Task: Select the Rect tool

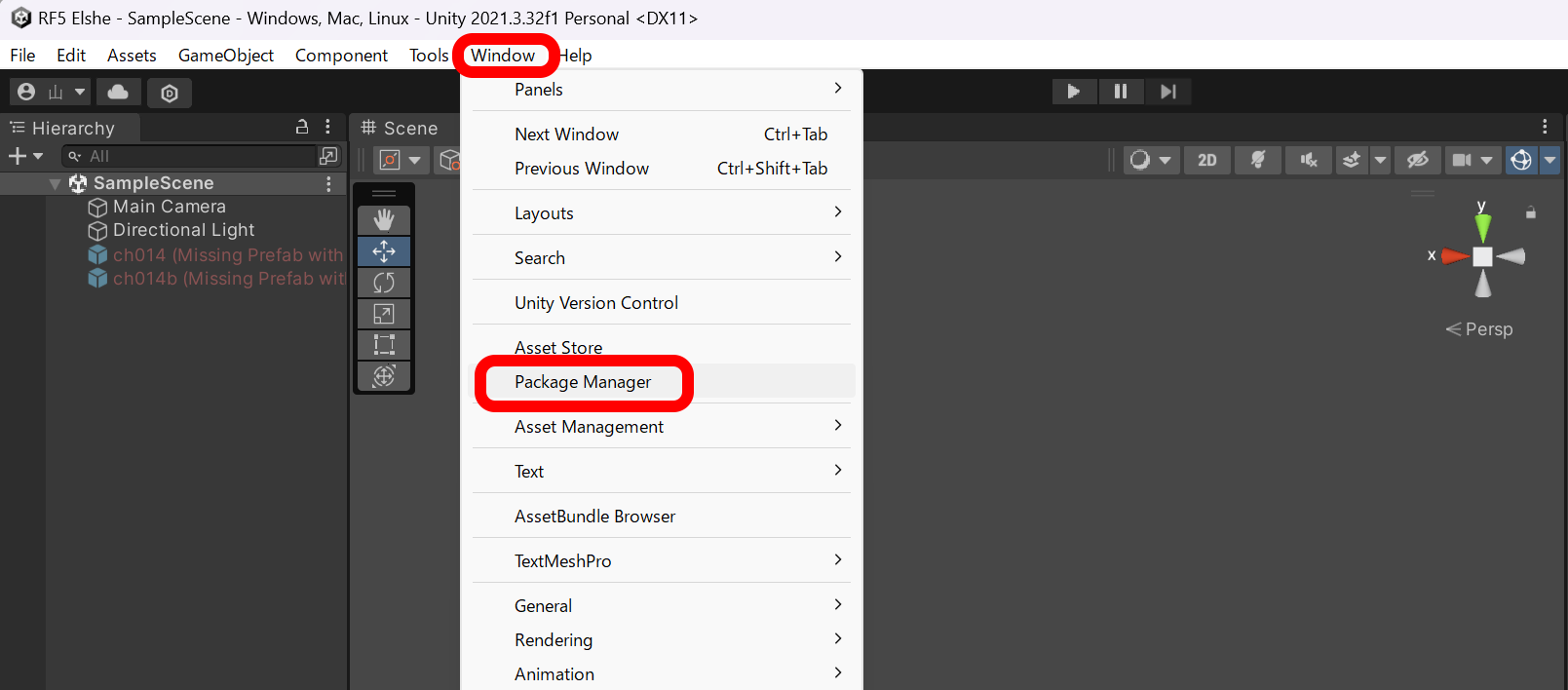Action: click(384, 345)
